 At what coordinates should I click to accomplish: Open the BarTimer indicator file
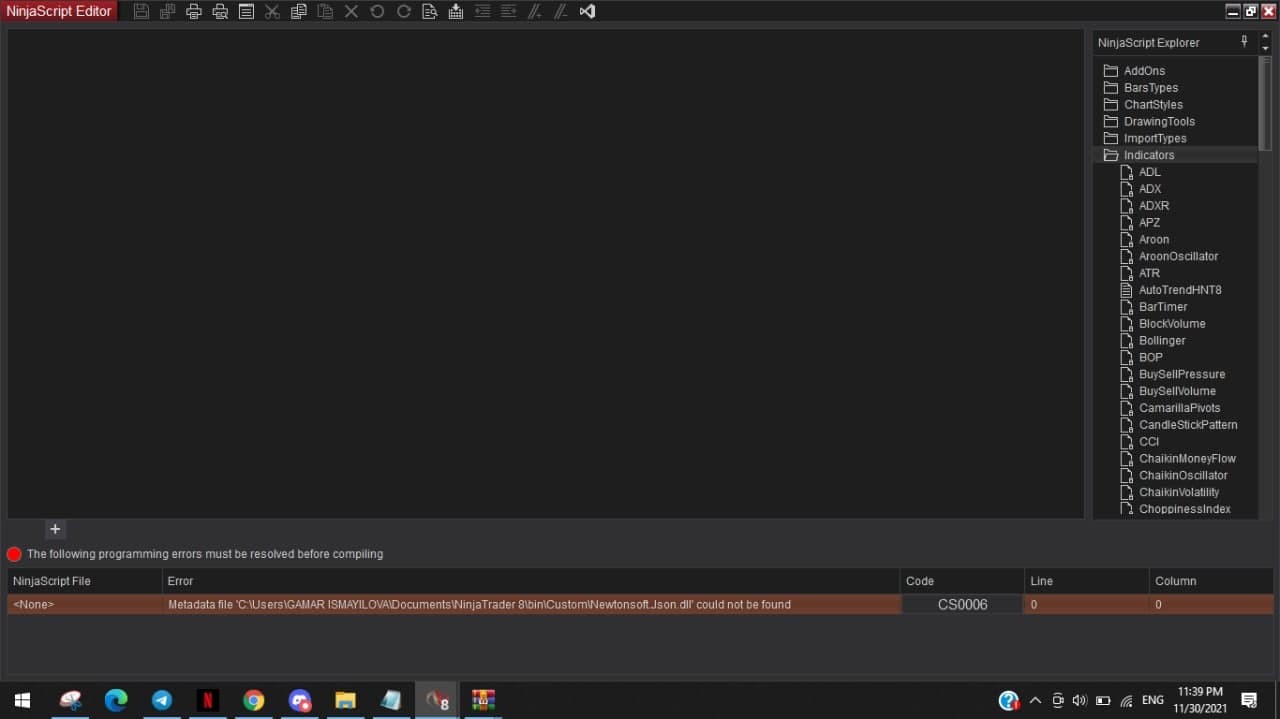pyautogui.click(x=1154, y=307)
